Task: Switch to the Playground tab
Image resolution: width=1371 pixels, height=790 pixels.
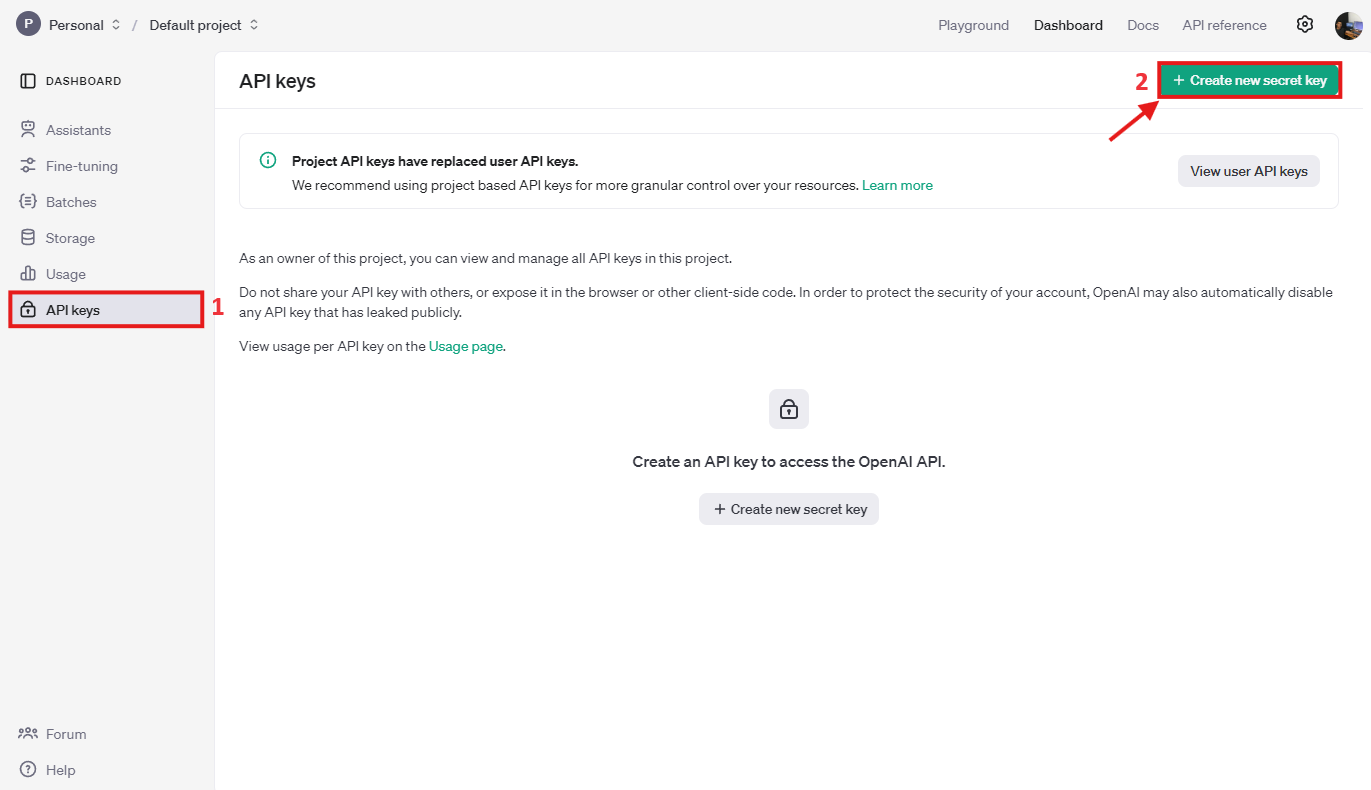Action: point(973,25)
